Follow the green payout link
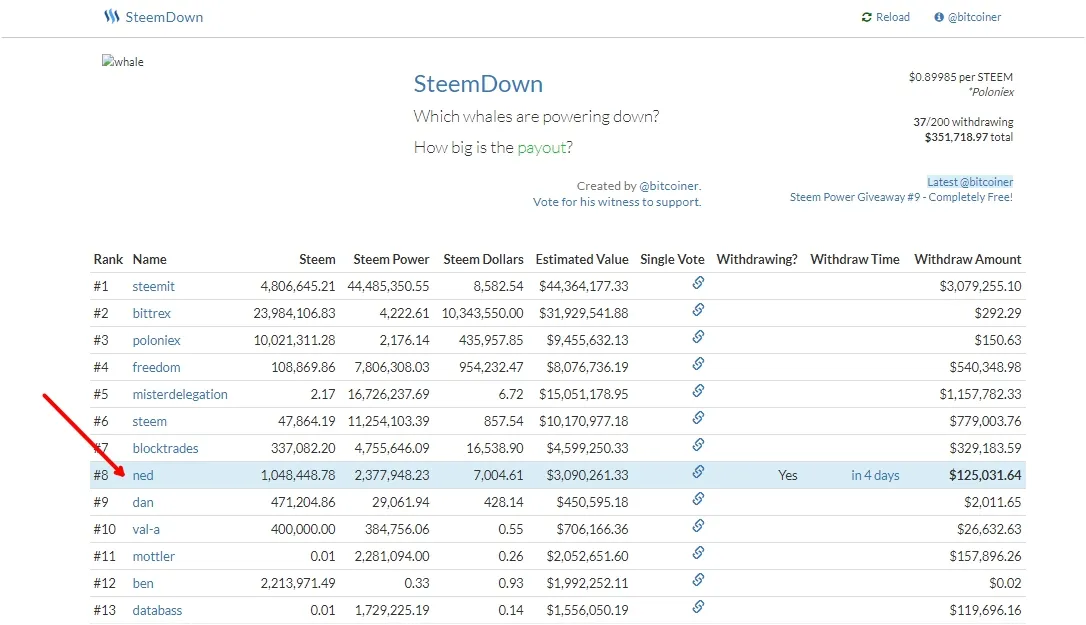Image resolution: width=1086 pixels, height=625 pixels. tap(542, 148)
